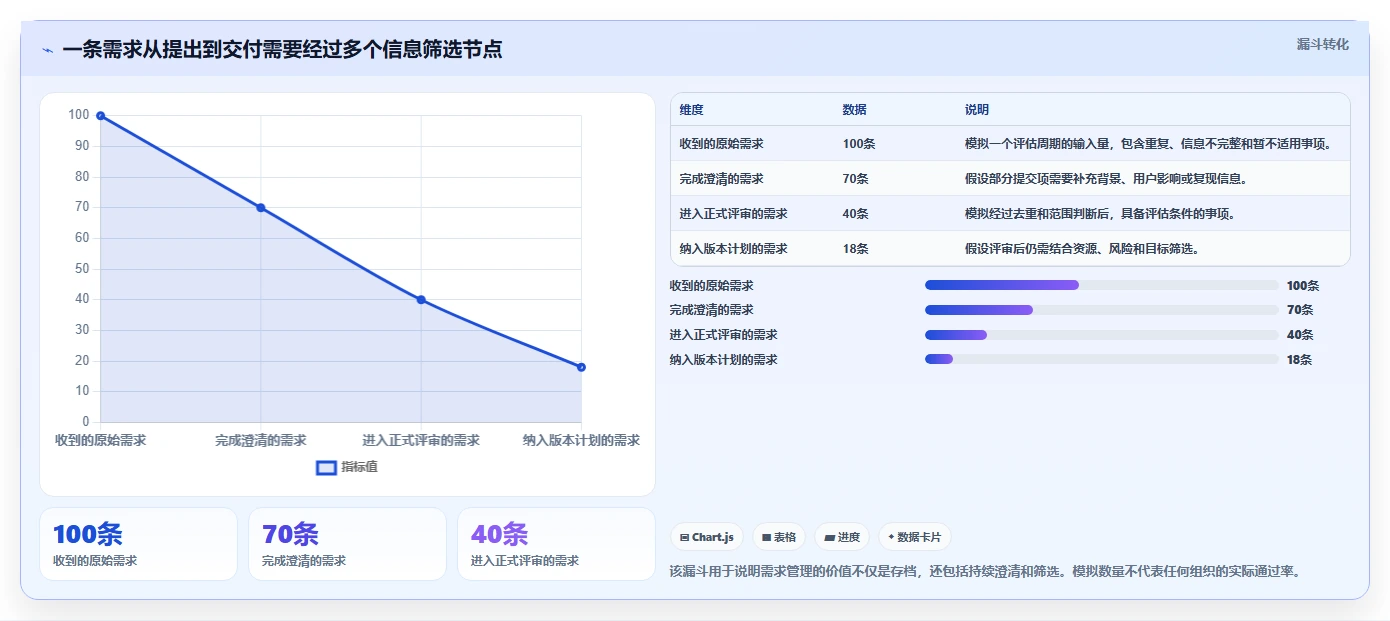Click the lightning icon before the page title
1390x621 pixels.
pos(47,50)
